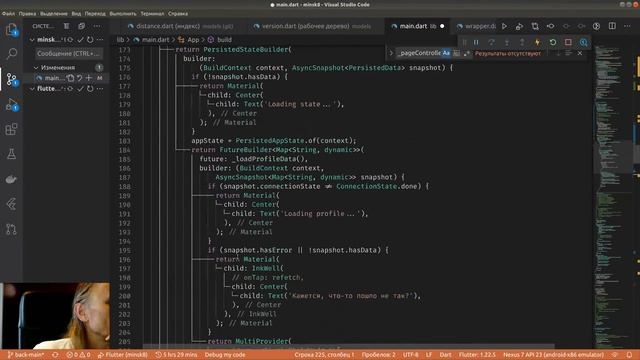The width and height of the screenshot is (640, 360).
Task: Commit the Flutte repository with the checkmark
Action: click(x=80, y=89)
